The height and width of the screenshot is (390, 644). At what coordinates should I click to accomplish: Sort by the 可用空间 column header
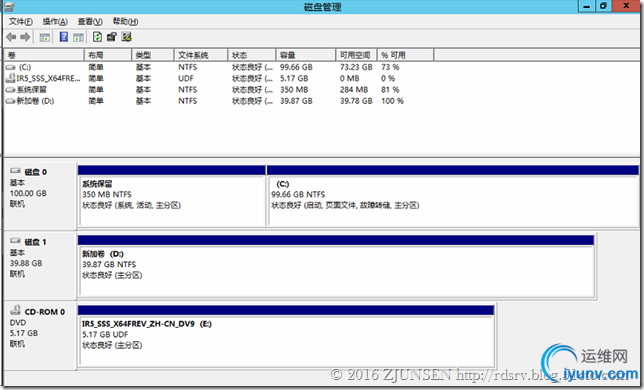click(356, 55)
